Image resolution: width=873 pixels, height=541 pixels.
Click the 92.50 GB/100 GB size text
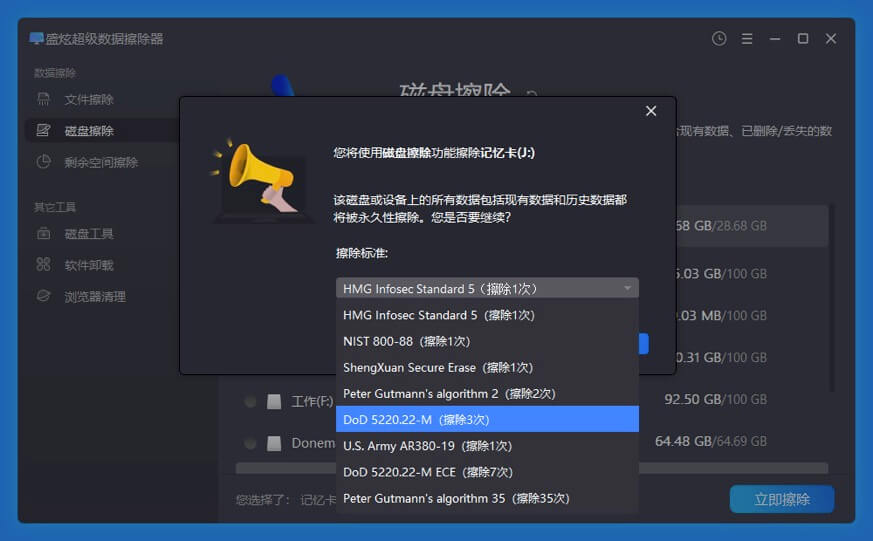pos(715,399)
